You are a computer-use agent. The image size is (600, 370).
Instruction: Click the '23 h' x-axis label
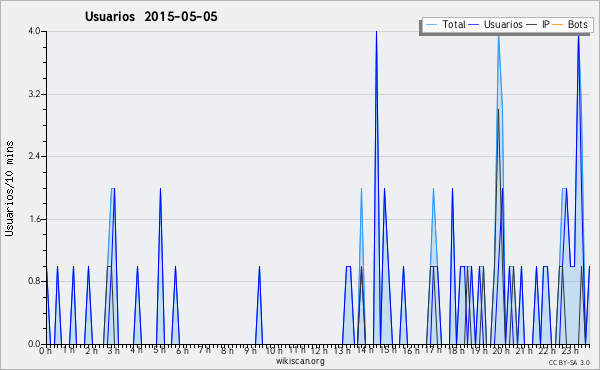pyautogui.click(x=569, y=350)
